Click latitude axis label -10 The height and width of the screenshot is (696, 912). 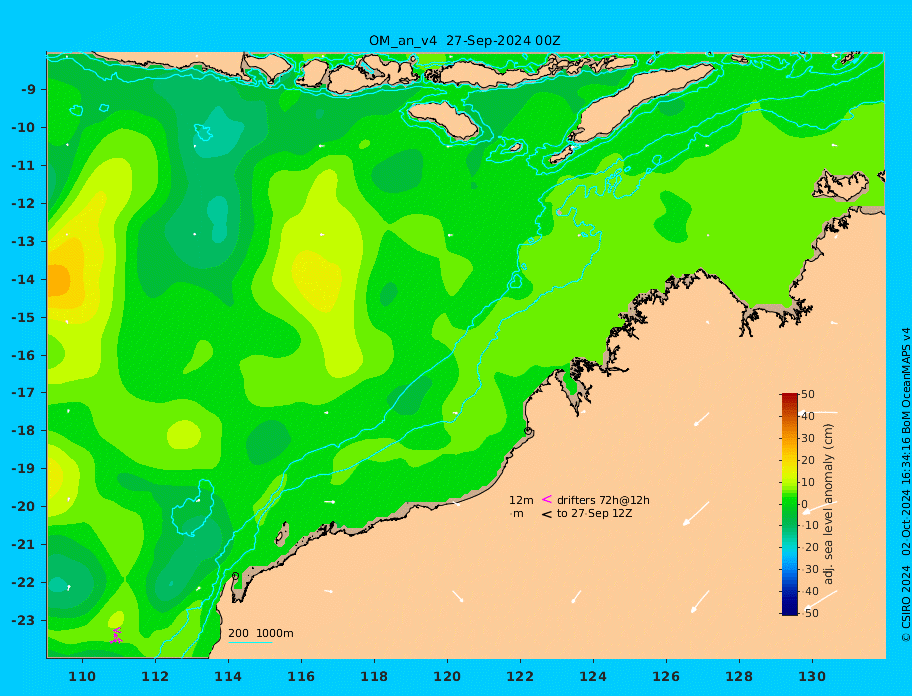tap(23, 127)
